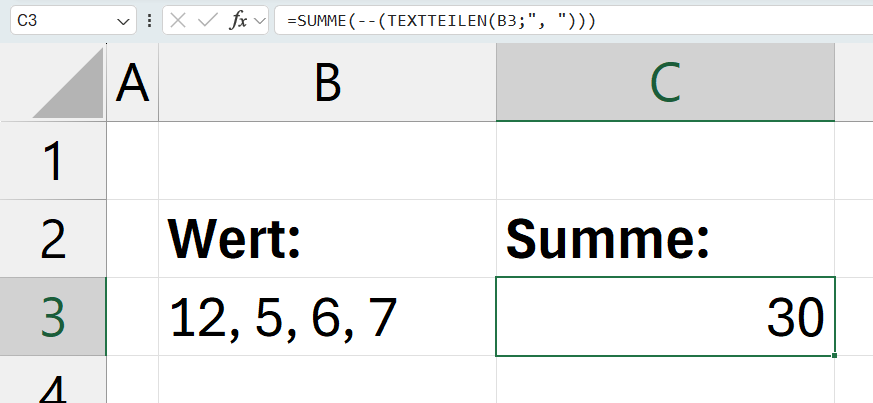Open the dropdown chevron next to fx
Image resolution: width=873 pixels, height=403 pixels.
(x=260, y=20)
